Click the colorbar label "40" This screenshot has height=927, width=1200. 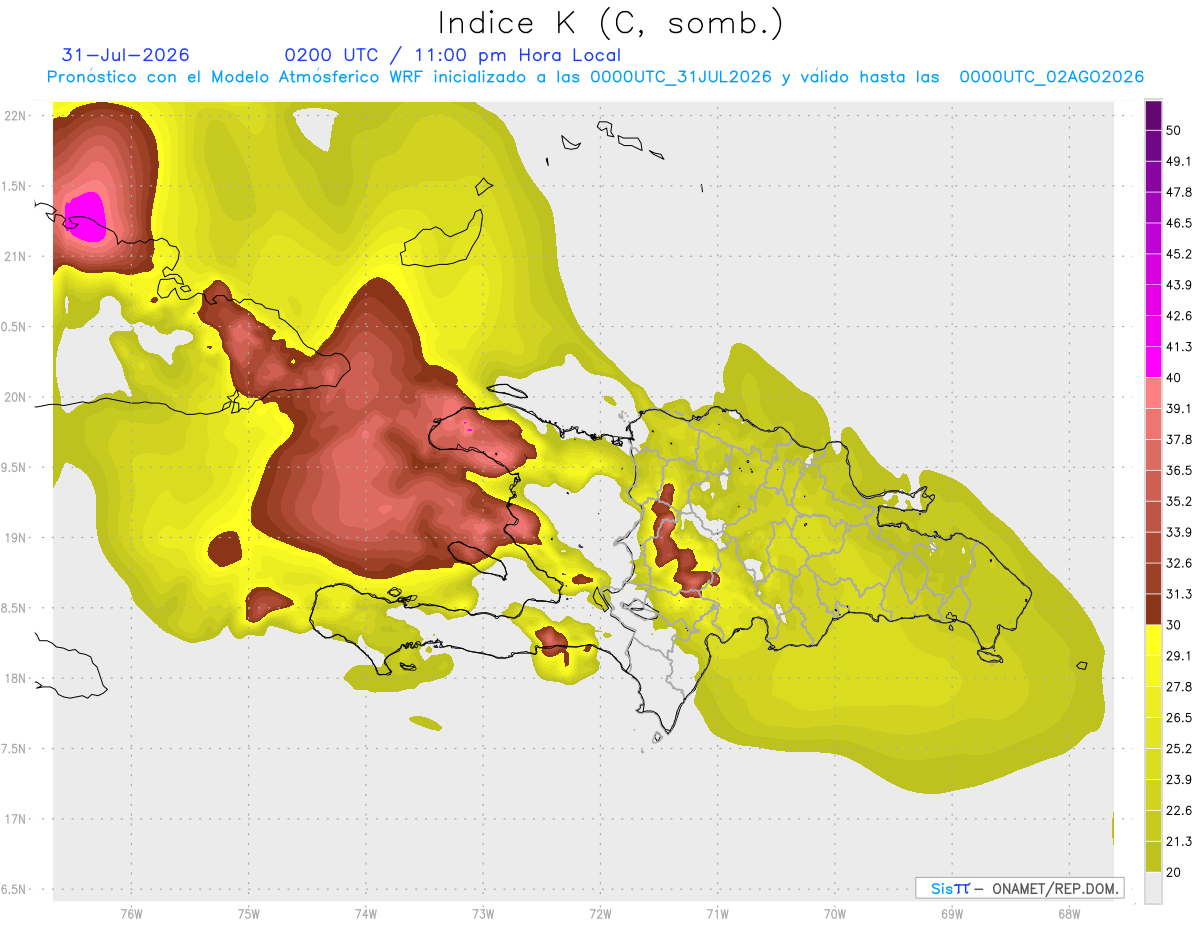1174,378
